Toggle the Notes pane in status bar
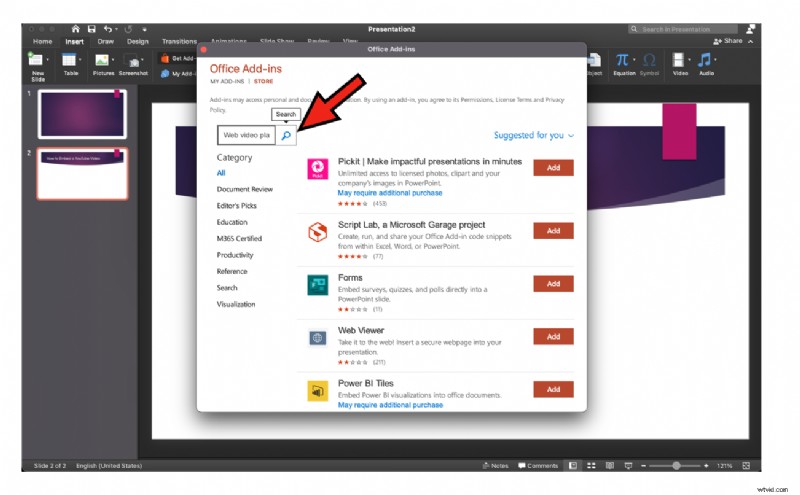 495,466
